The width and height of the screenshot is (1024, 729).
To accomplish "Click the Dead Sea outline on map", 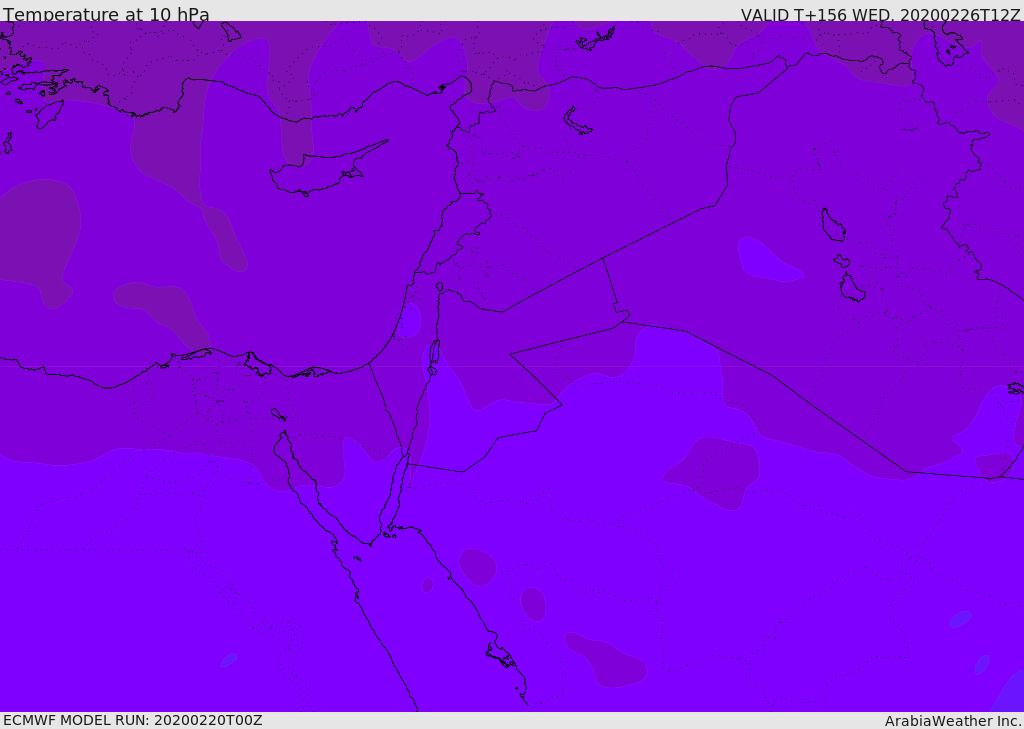I will [434, 357].
